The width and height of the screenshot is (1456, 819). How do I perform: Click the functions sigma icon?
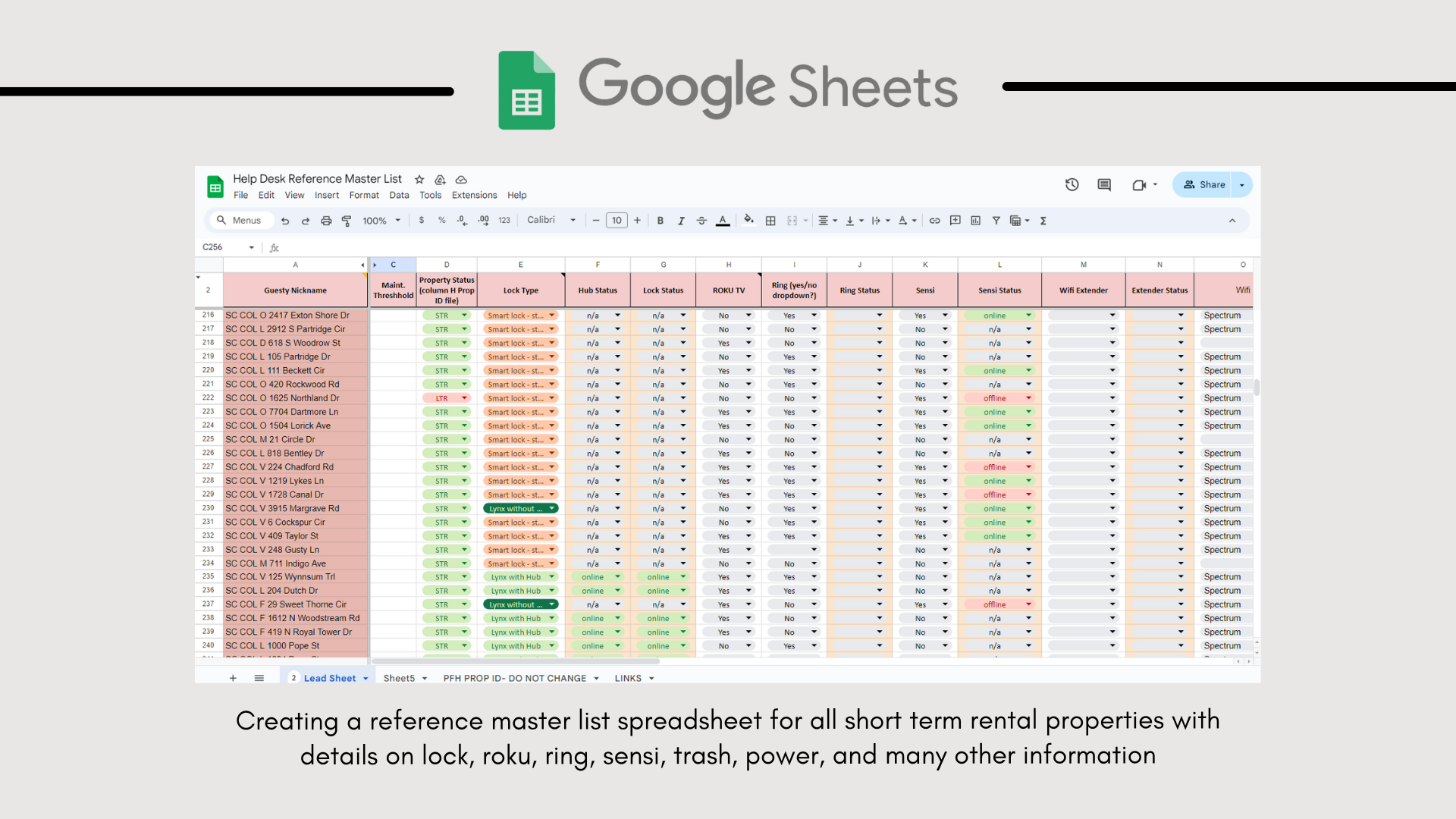tap(1043, 221)
